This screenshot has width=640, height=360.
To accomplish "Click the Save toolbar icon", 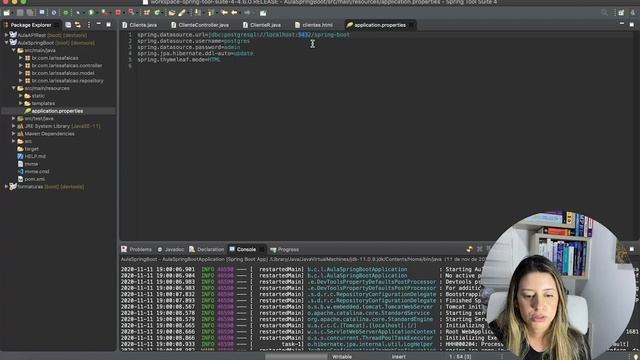I will click(20, 13).
